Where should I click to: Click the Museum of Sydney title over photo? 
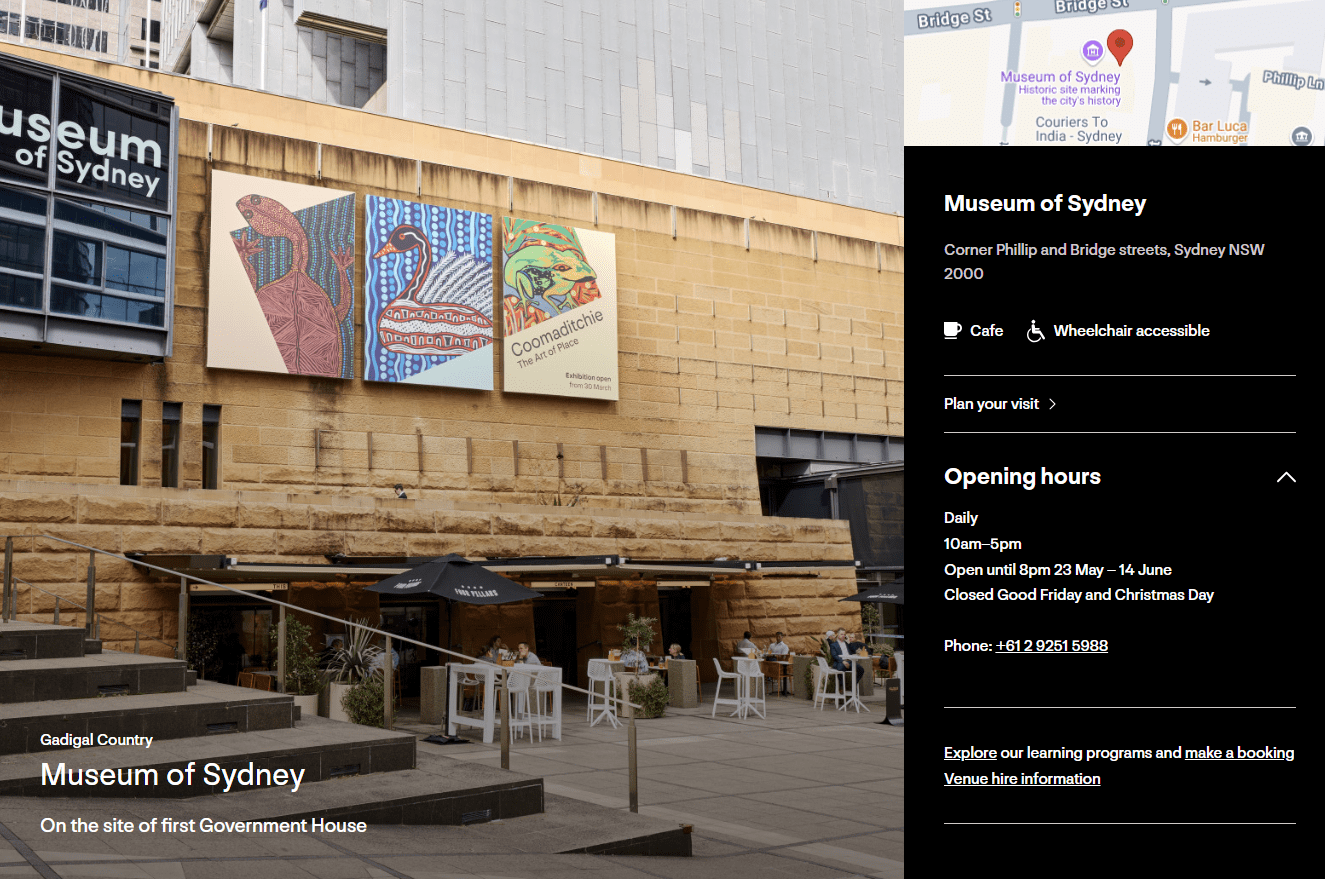(x=172, y=775)
